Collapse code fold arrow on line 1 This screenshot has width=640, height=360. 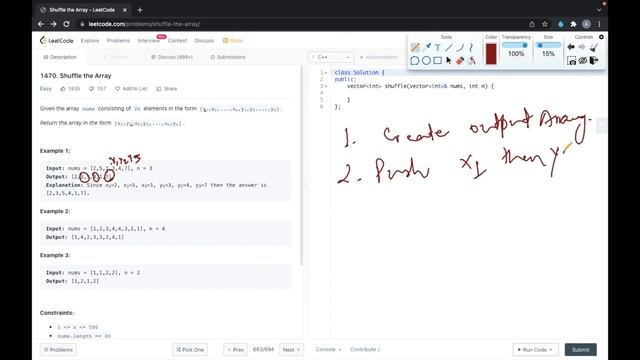click(x=326, y=73)
